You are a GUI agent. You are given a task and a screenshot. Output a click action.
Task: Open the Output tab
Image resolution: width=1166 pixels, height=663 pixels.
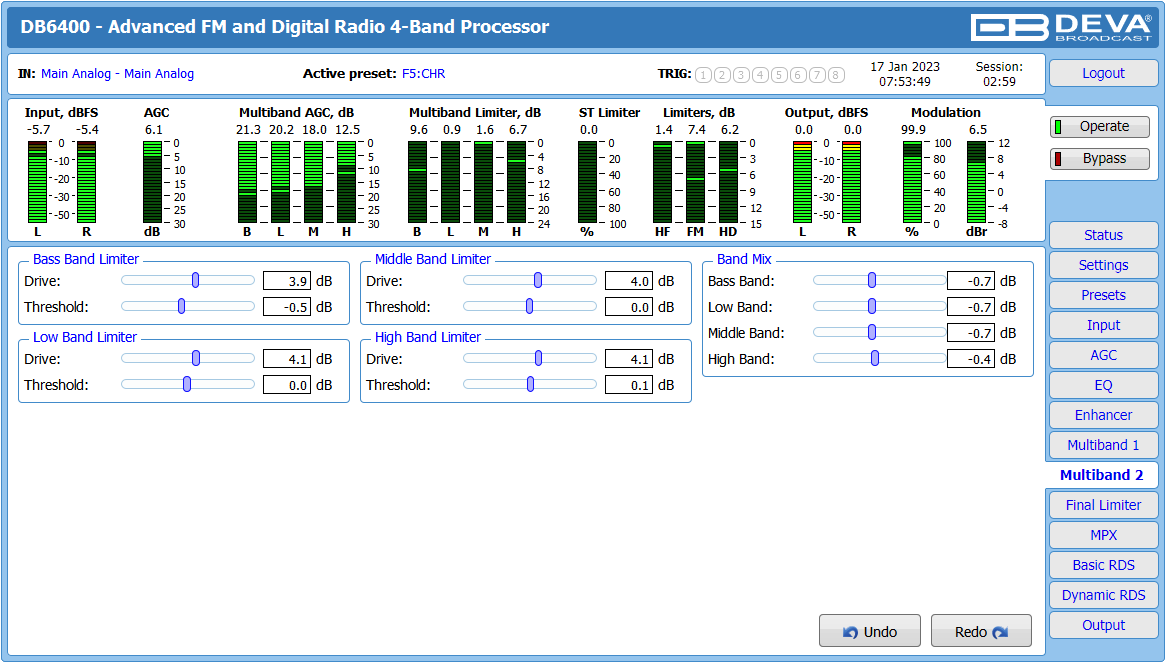[x=1104, y=625]
